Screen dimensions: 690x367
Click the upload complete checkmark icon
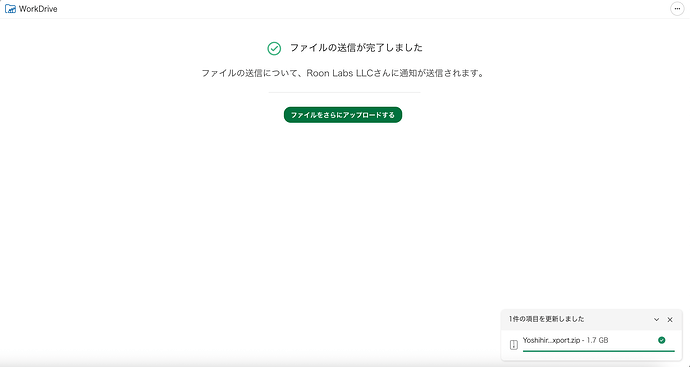[274, 48]
